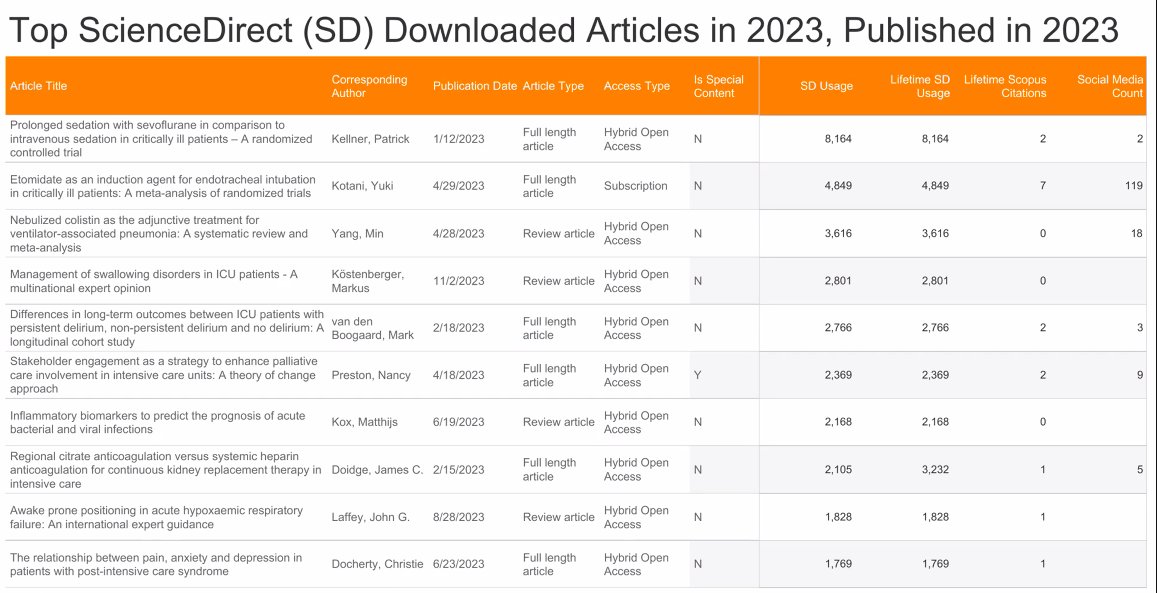Select social media count 119
Screen dimensions: 1157x593
1135,186
